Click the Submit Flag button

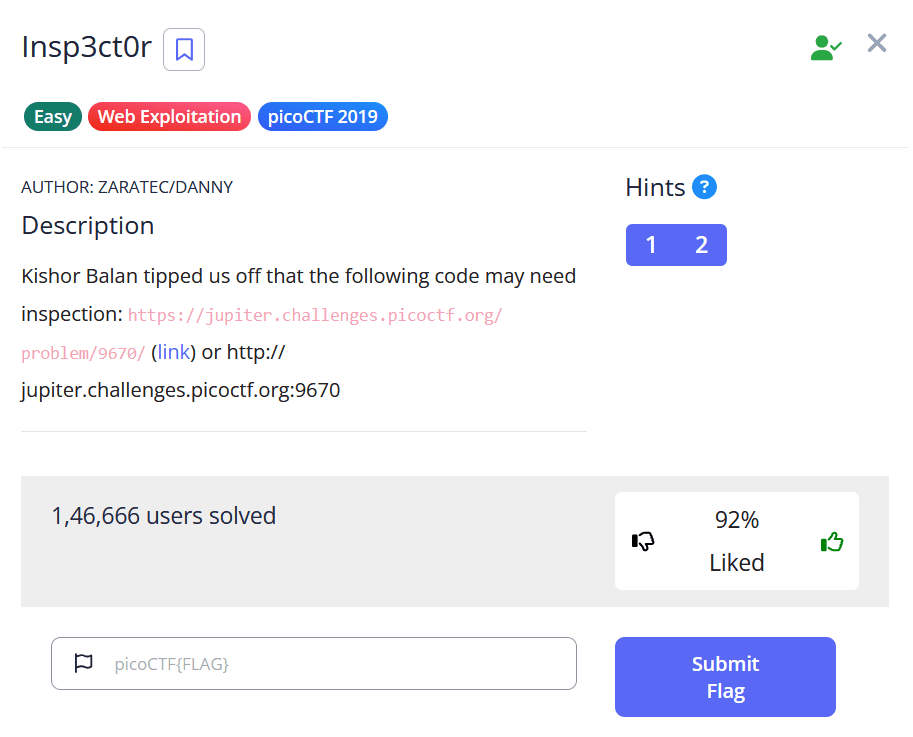(x=725, y=677)
